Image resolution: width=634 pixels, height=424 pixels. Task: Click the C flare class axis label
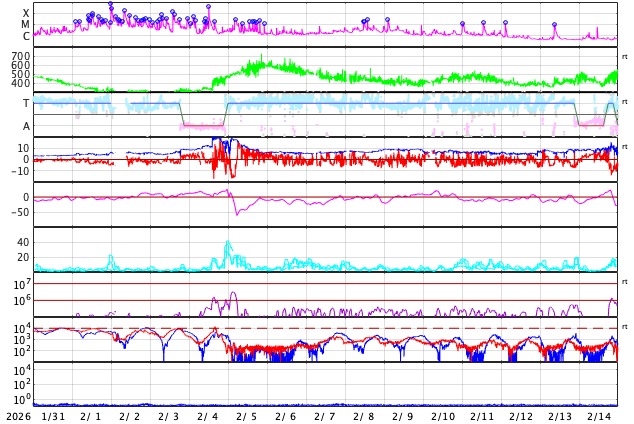[x=26, y=36]
